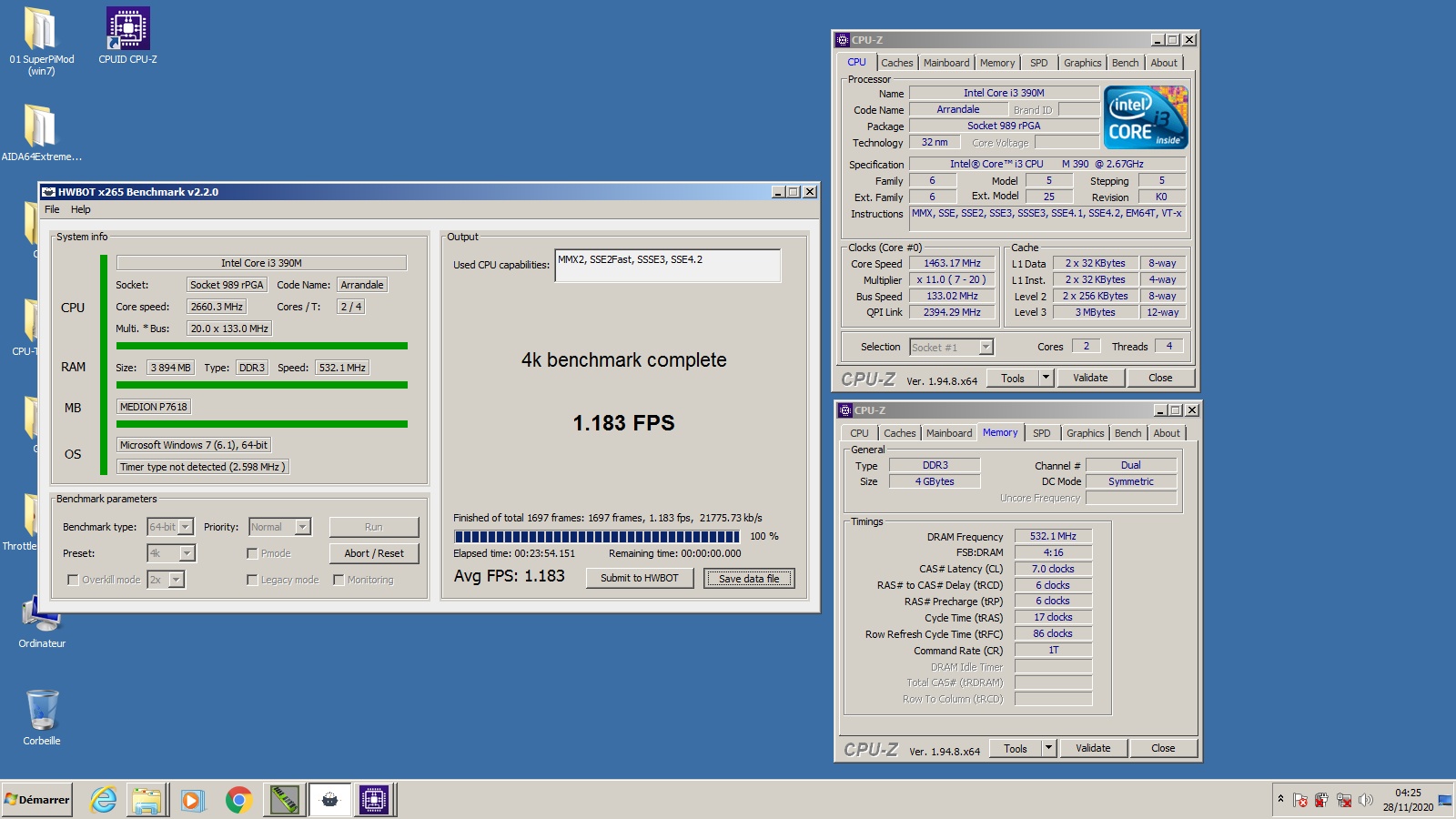Click the Abort / Reset button
Image resolution: width=1456 pixels, height=819 pixels.
tap(374, 553)
